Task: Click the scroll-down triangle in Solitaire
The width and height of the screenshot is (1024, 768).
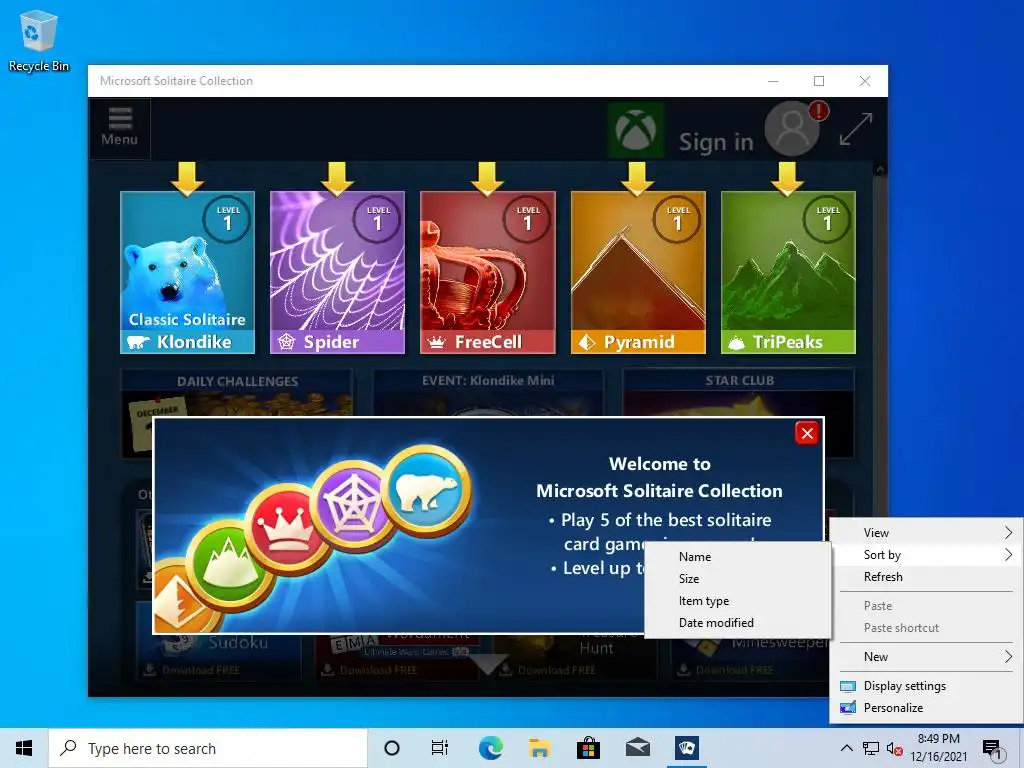Action: coord(490,664)
